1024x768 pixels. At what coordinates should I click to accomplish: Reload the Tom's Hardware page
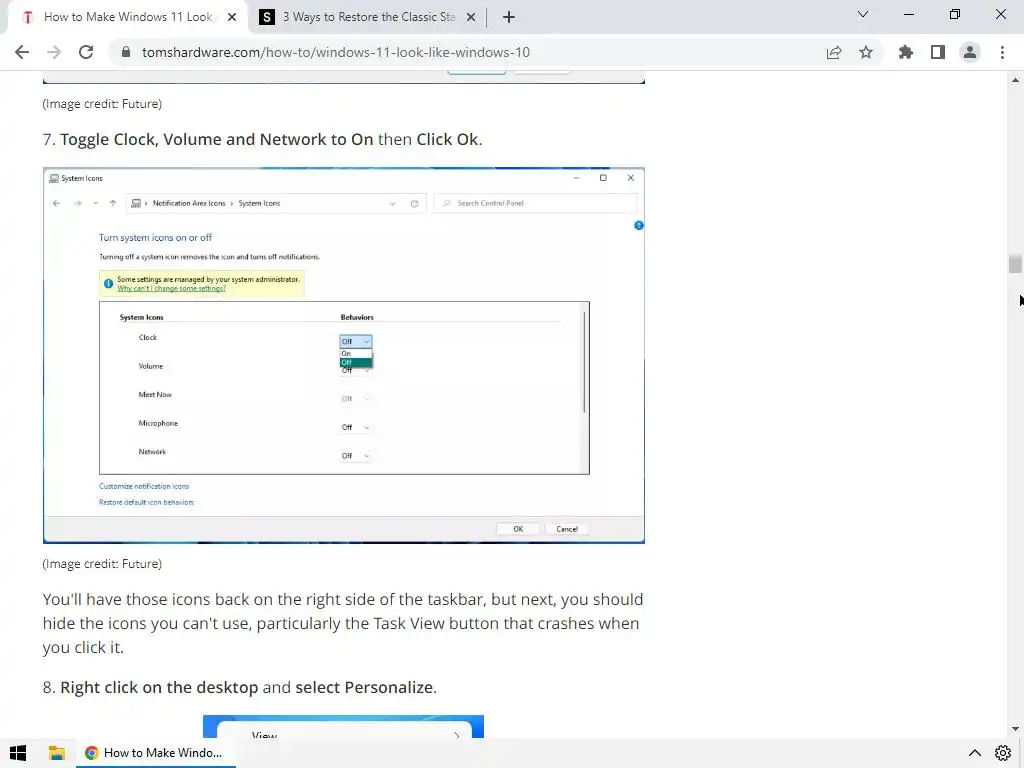(86, 52)
